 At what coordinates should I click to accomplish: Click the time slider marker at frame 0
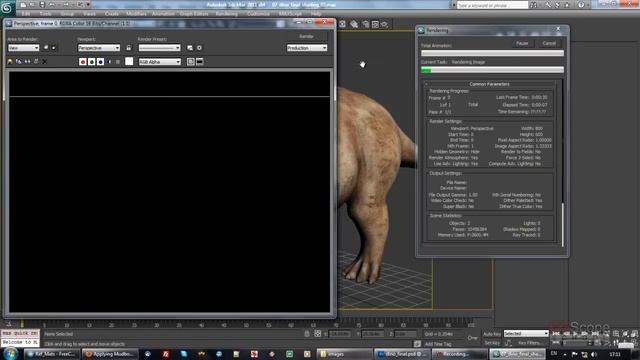[x=22, y=324]
